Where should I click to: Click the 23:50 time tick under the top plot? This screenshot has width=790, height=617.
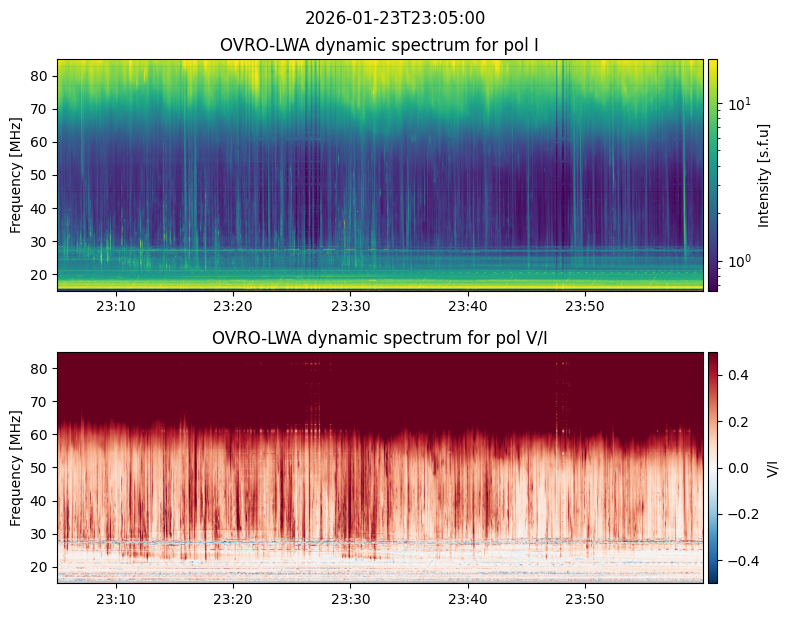tap(585, 306)
